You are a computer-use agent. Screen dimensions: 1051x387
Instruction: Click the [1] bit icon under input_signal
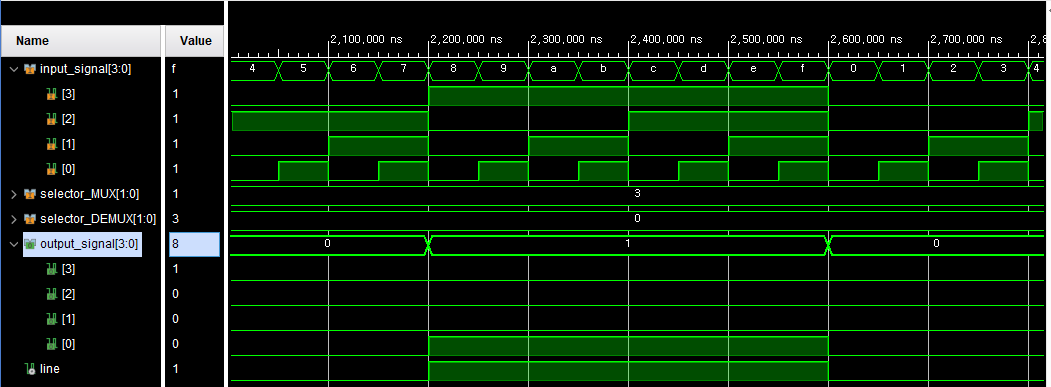tap(51, 144)
